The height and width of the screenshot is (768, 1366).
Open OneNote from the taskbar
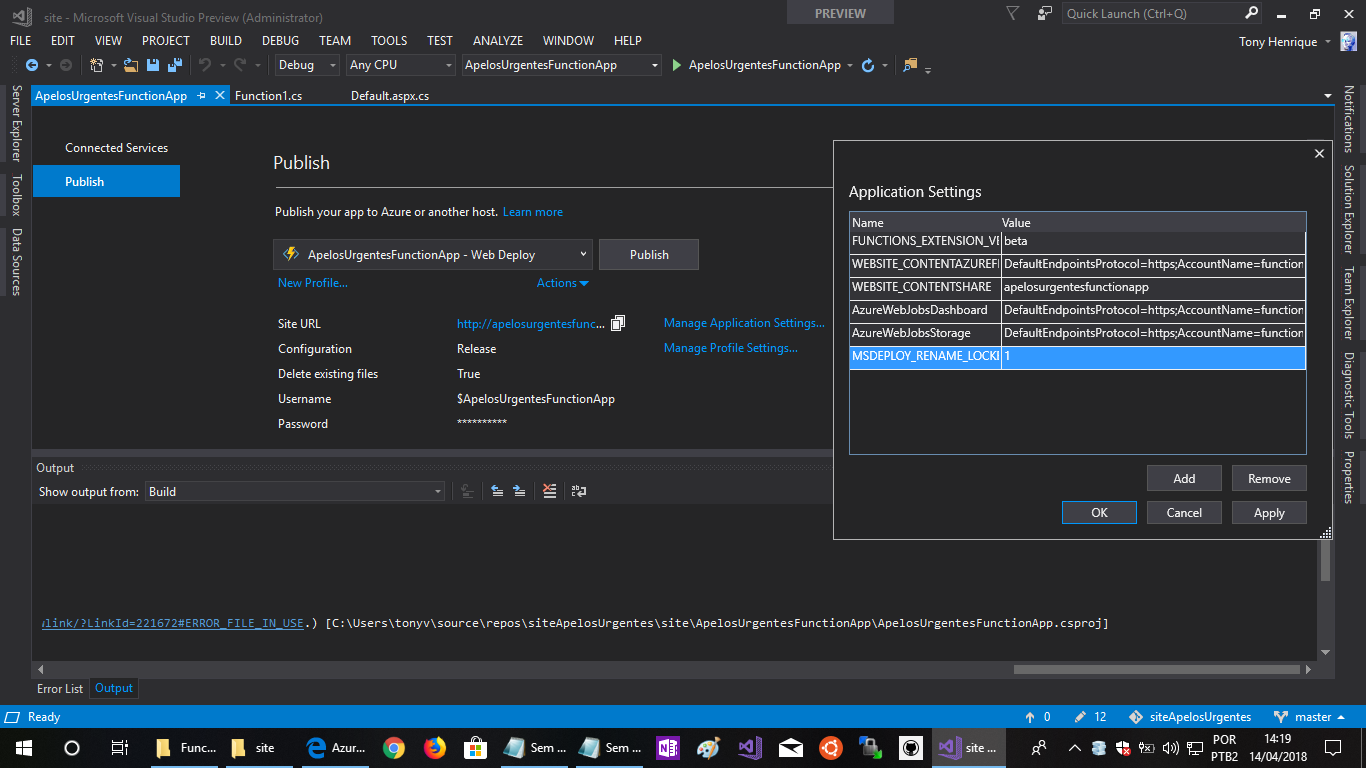click(x=667, y=747)
